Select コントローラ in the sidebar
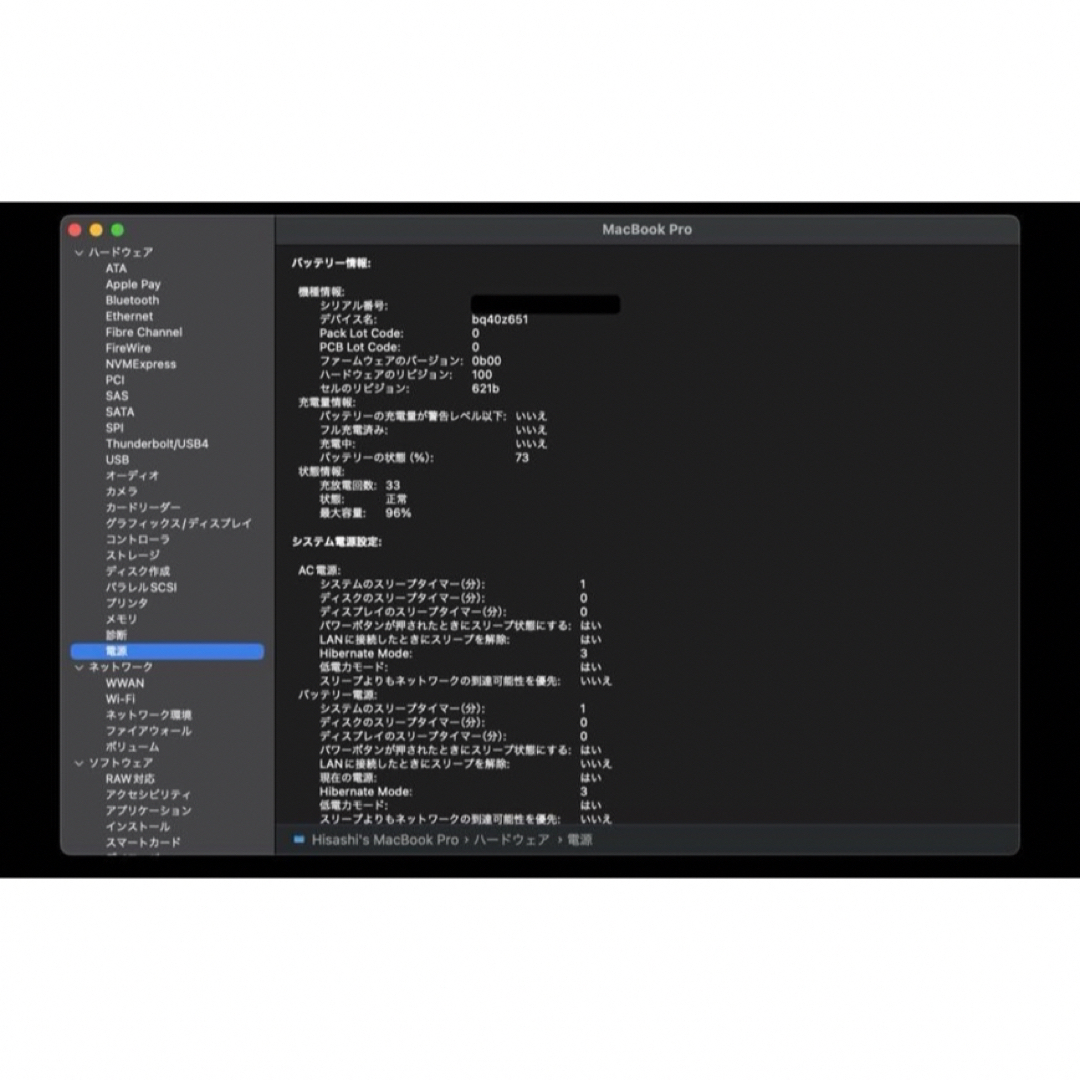This screenshot has height=1080, width=1080. (x=138, y=539)
